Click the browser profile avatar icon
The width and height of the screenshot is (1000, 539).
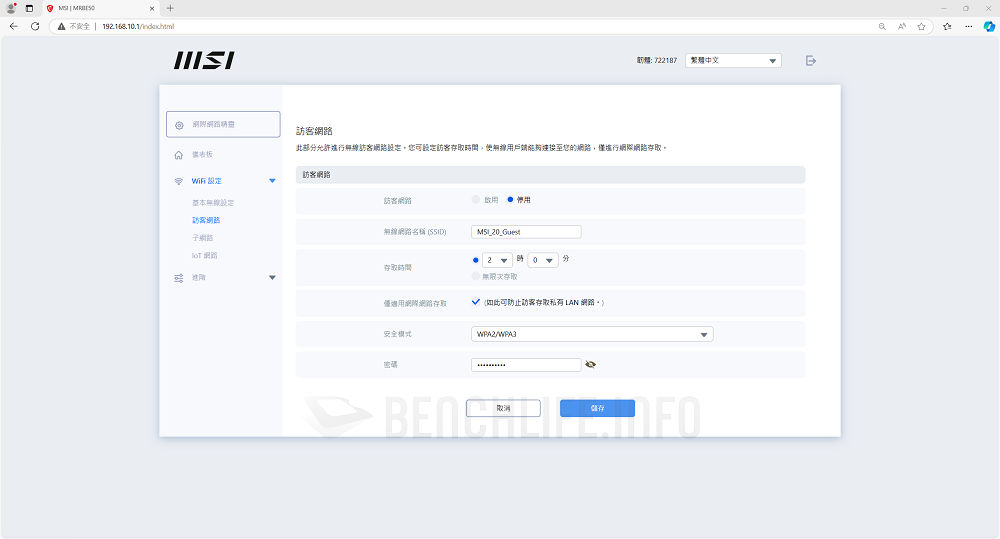point(11,8)
